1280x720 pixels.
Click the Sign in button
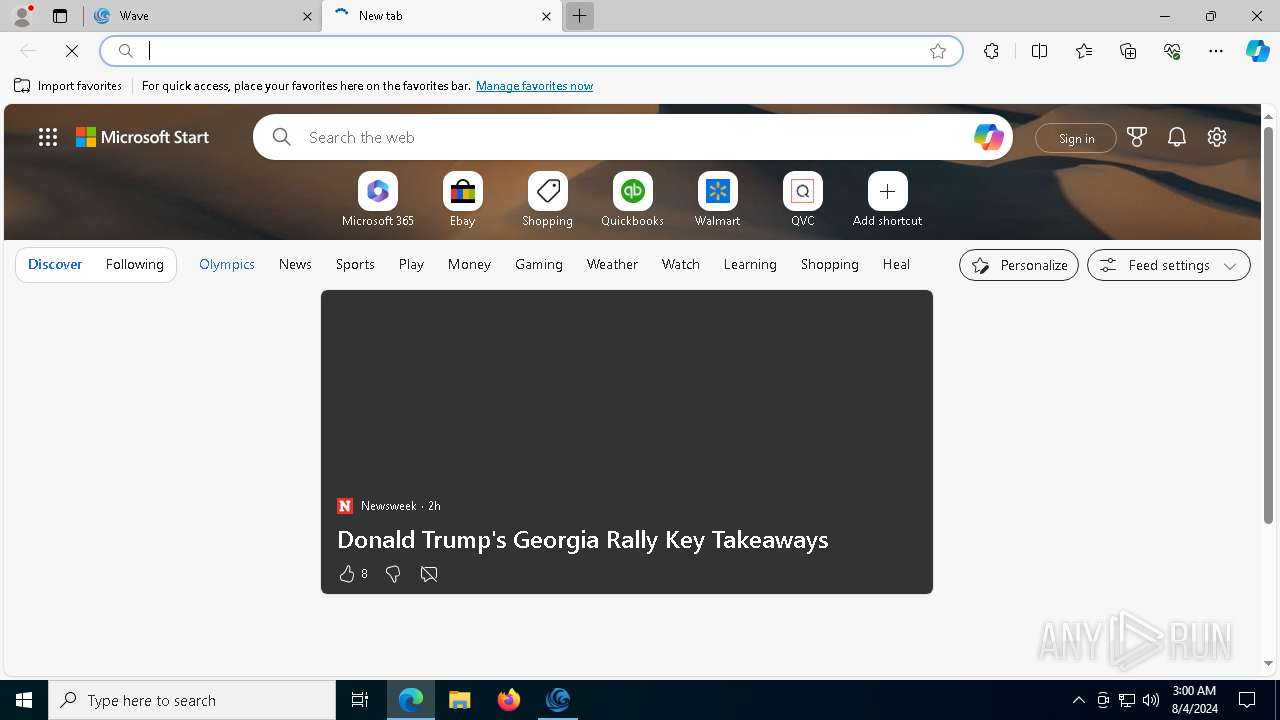tap(1076, 138)
